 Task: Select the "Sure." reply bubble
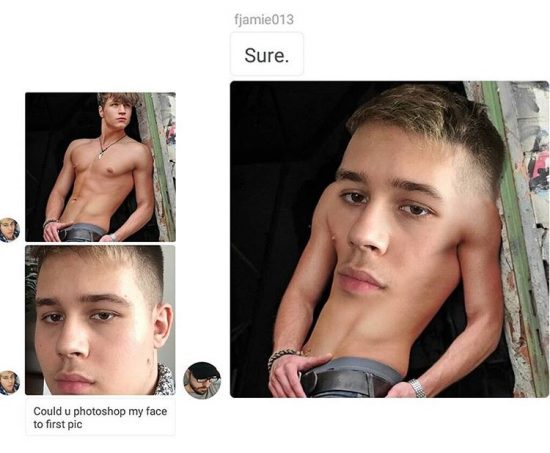click(267, 54)
